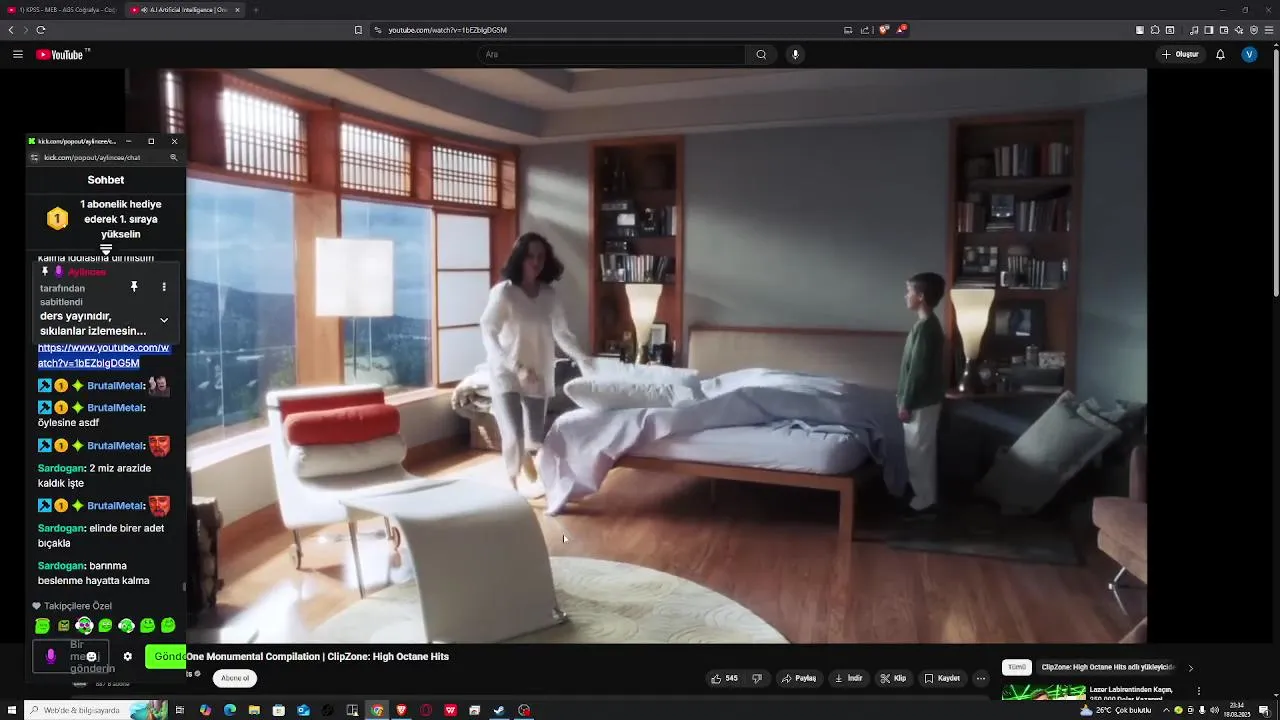Click the YouTube search magnifier button
This screenshot has height=720, width=1280.
pos(761,54)
